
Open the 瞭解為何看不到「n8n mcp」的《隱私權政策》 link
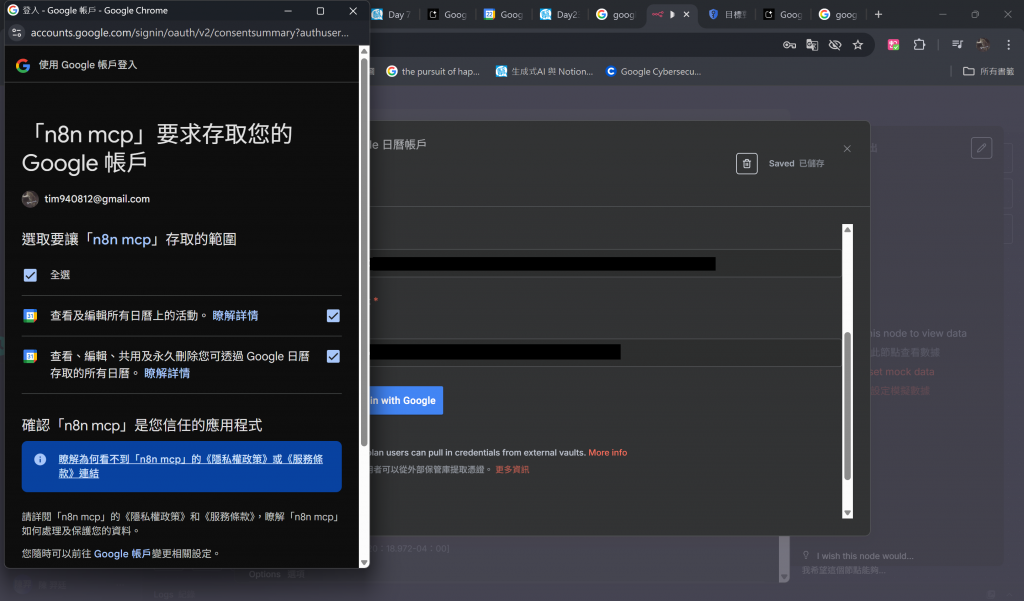pyautogui.click(x=191, y=466)
